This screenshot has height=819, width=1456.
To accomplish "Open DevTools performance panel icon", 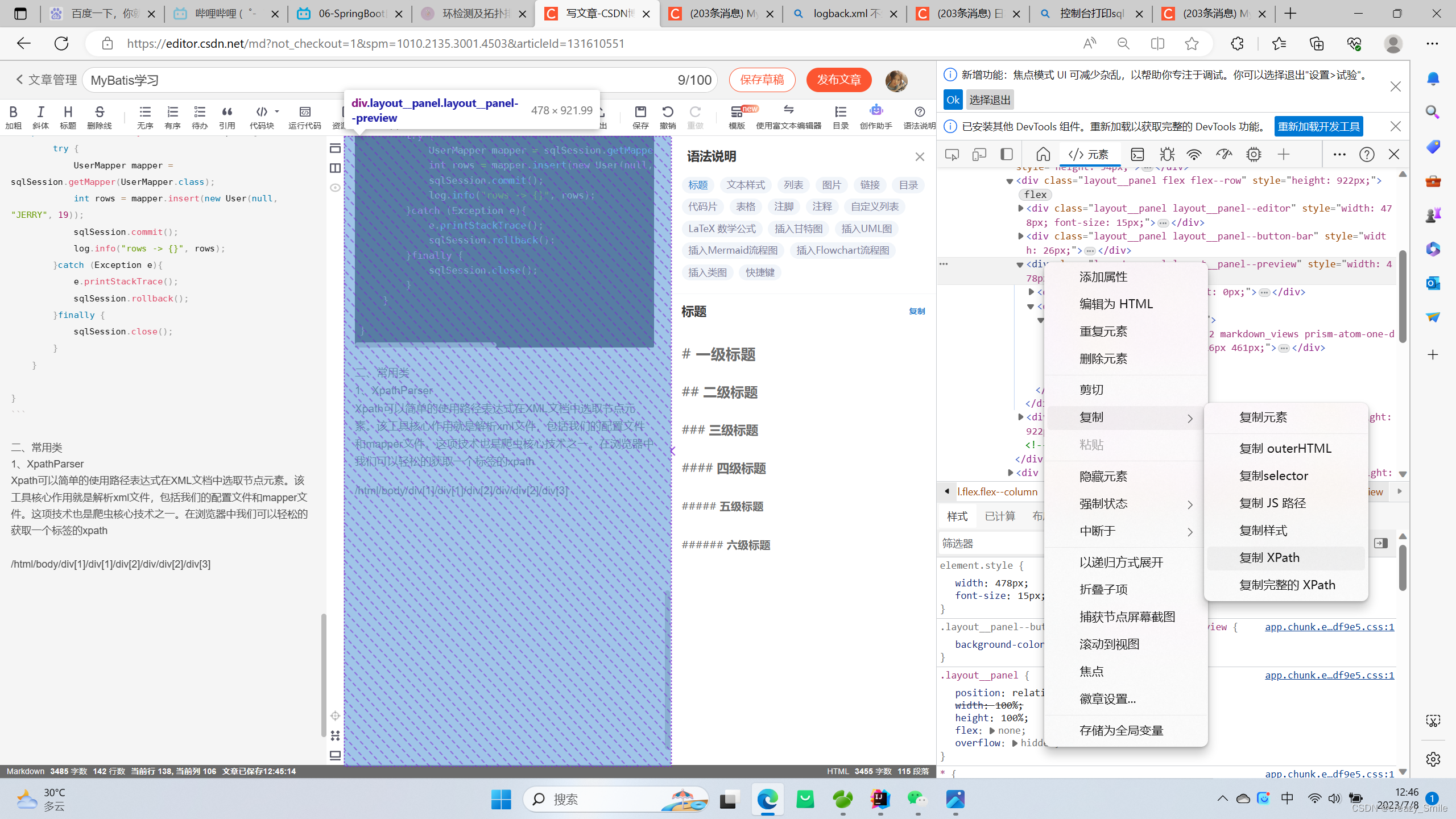I will [x=1223, y=154].
